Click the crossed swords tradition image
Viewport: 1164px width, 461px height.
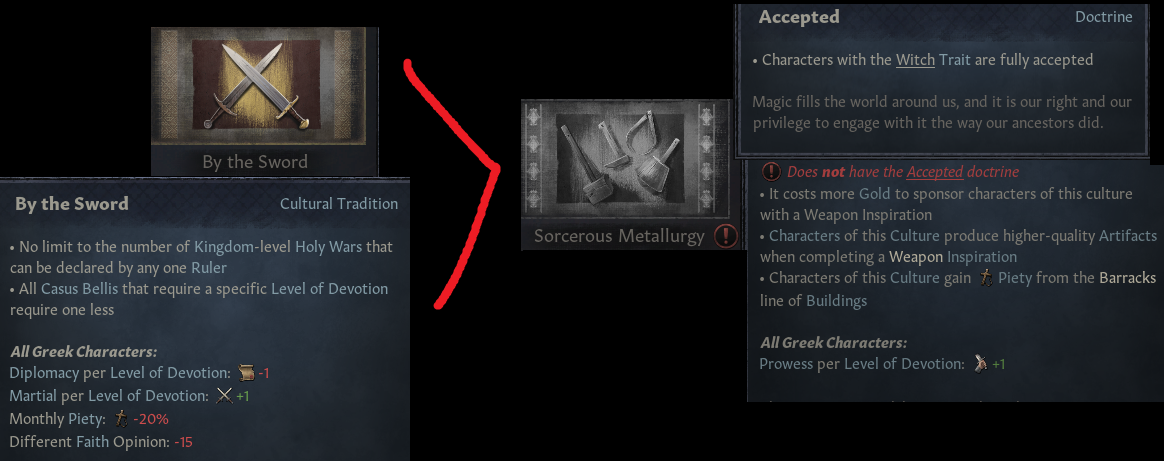pos(256,85)
